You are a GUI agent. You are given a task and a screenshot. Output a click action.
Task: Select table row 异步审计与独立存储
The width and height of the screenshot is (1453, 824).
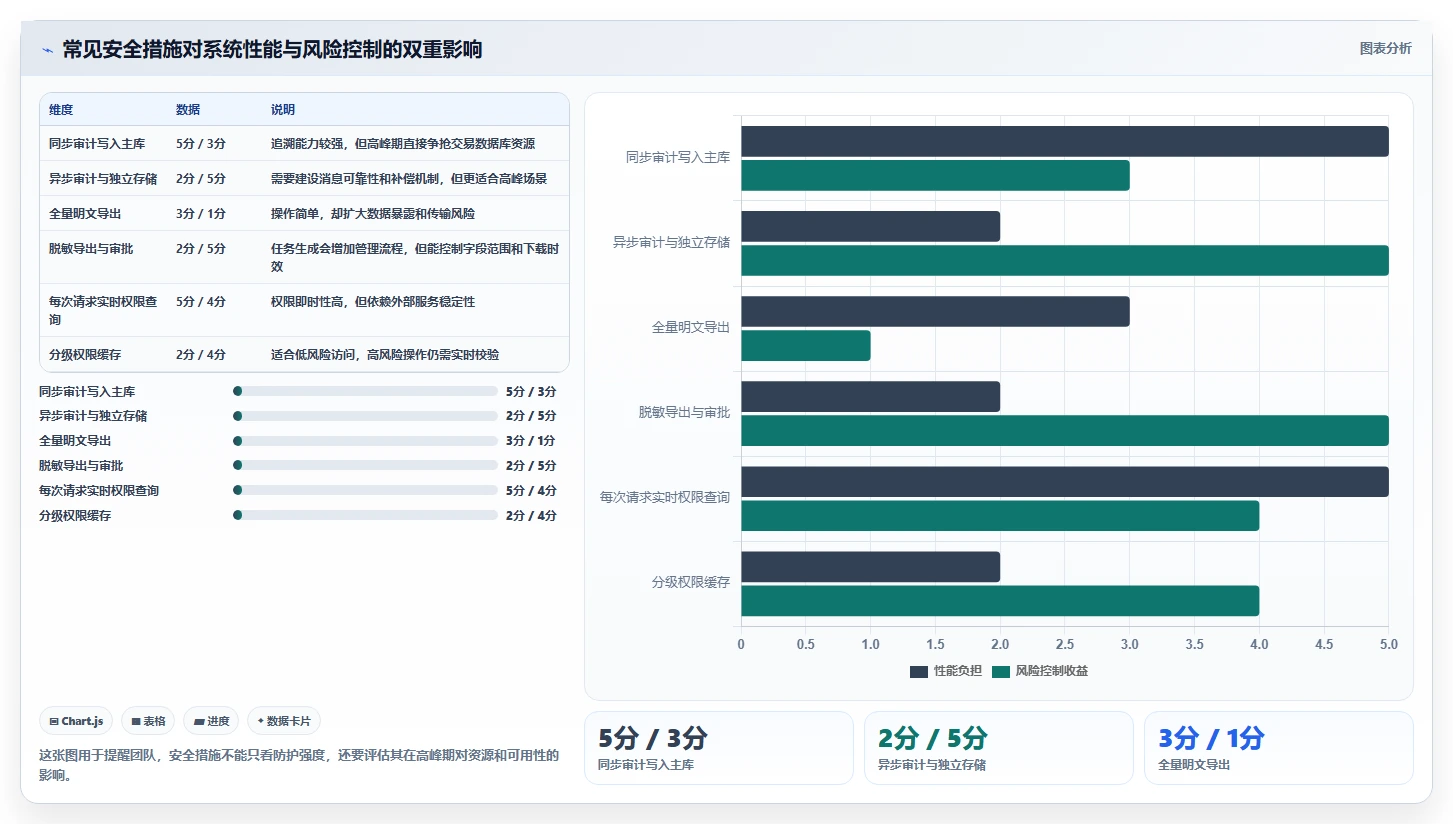(x=304, y=178)
